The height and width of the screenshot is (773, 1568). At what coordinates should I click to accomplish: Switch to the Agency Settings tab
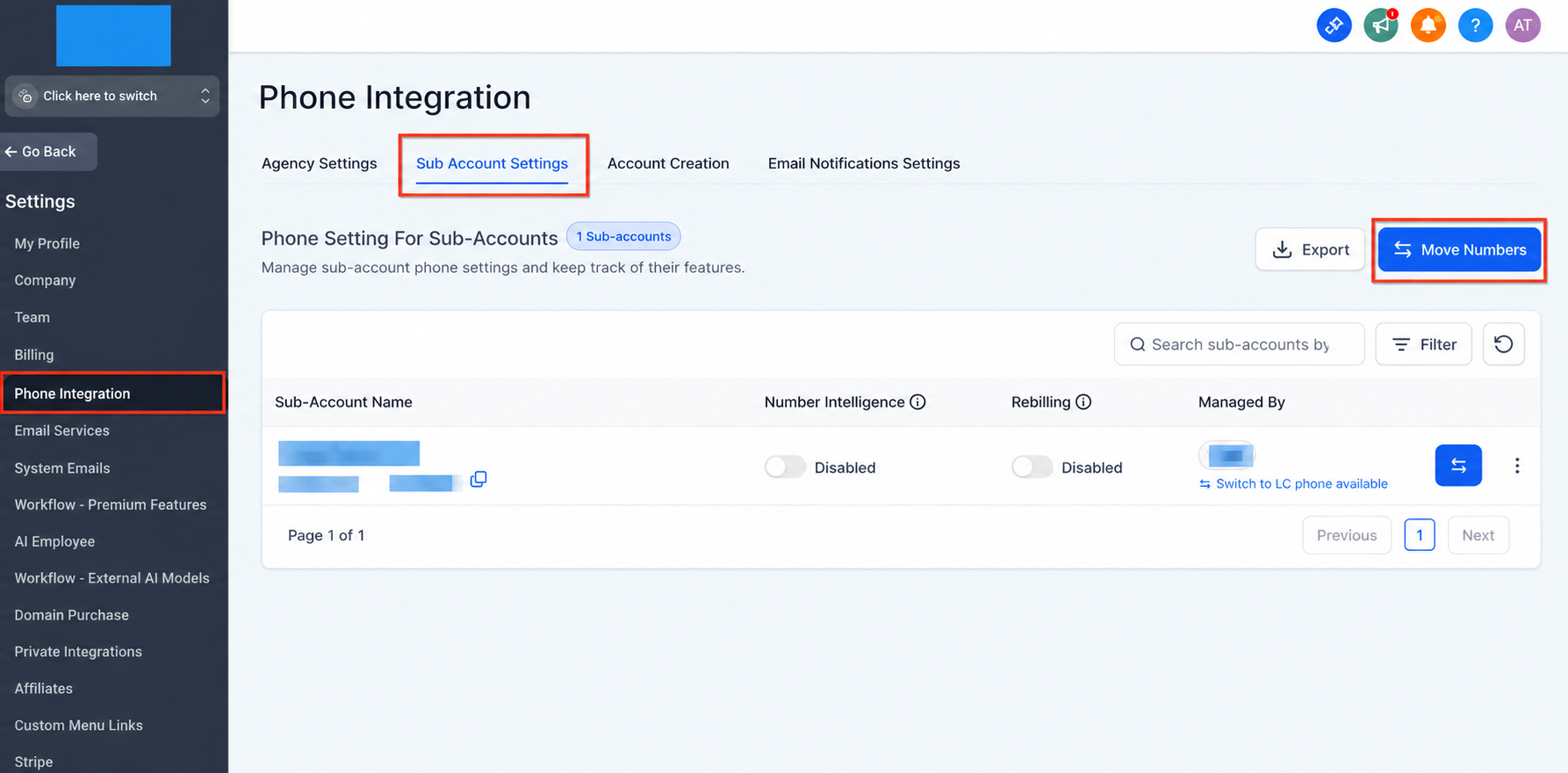coord(319,163)
